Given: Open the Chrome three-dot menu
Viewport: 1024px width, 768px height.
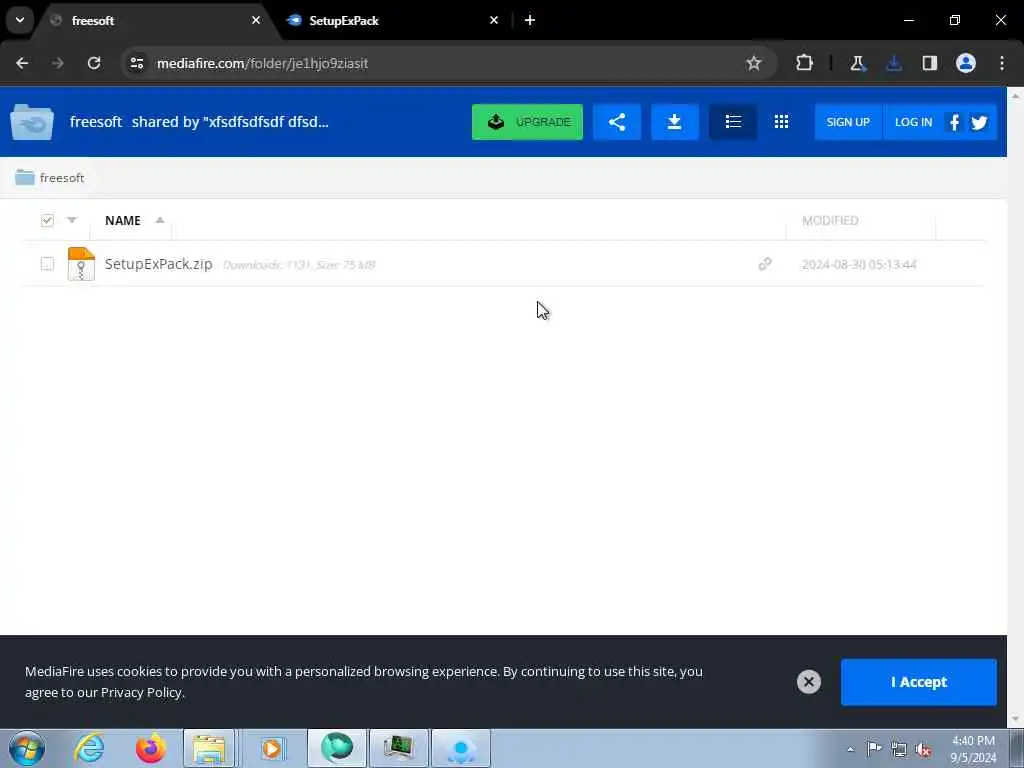Looking at the screenshot, I should tap(1002, 63).
